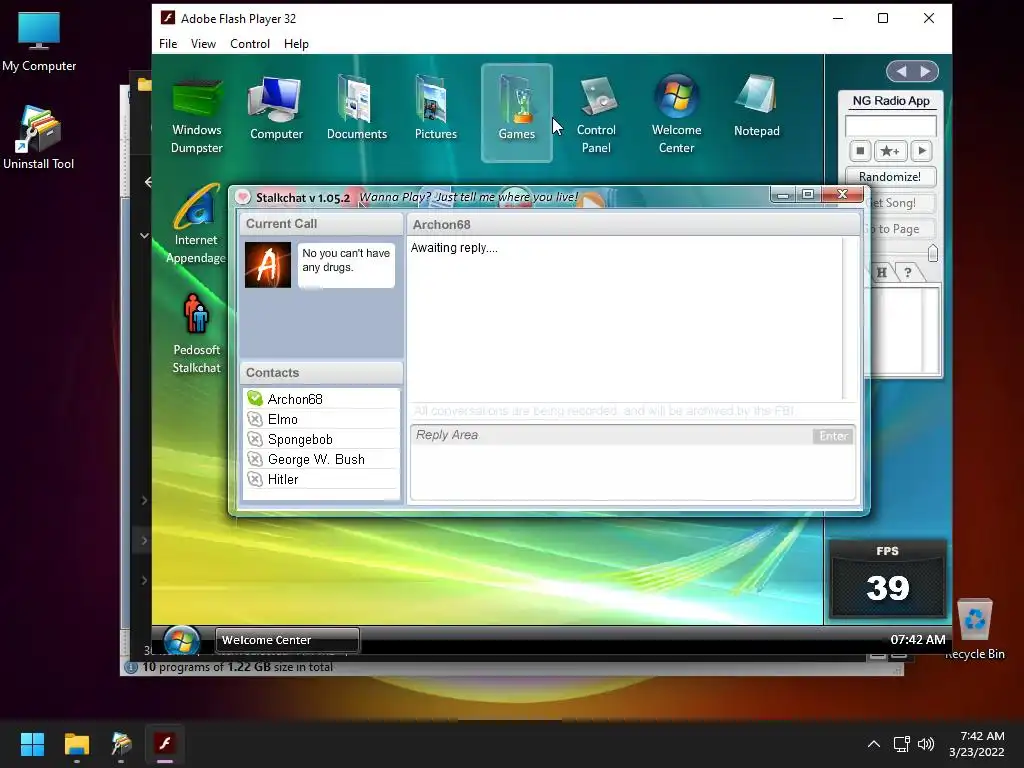Image resolution: width=1024 pixels, height=768 pixels.
Task: Open the Computer icon in Flash desktop
Action: pyautogui.click(x=276, y=108)
